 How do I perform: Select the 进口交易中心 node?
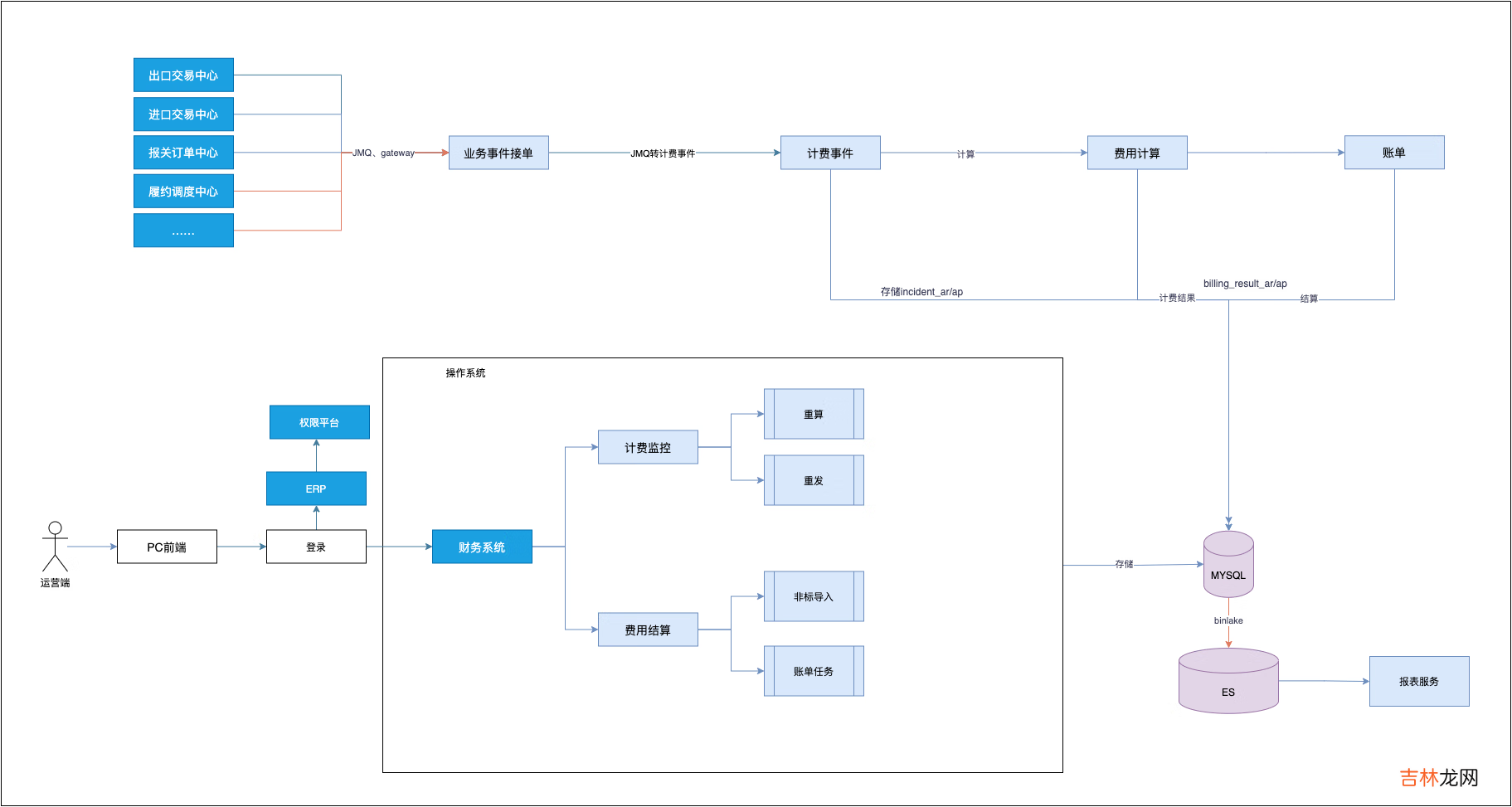point(183,114)
